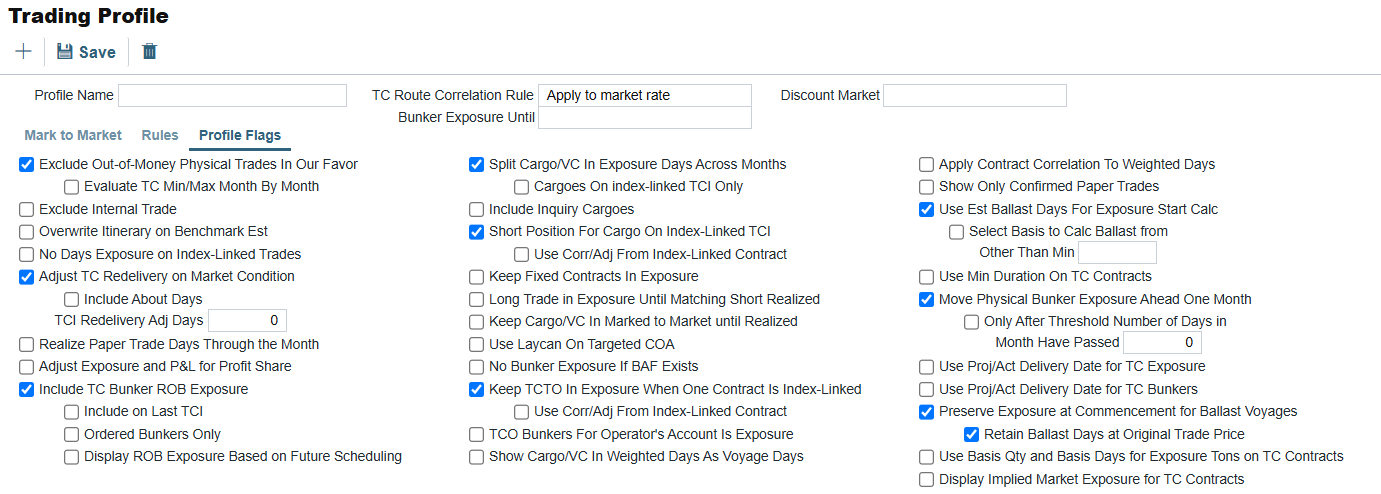Open TC Route Correlation Rule dropdown
Screen dimensions: 1381x494
(x=645, y=95)
